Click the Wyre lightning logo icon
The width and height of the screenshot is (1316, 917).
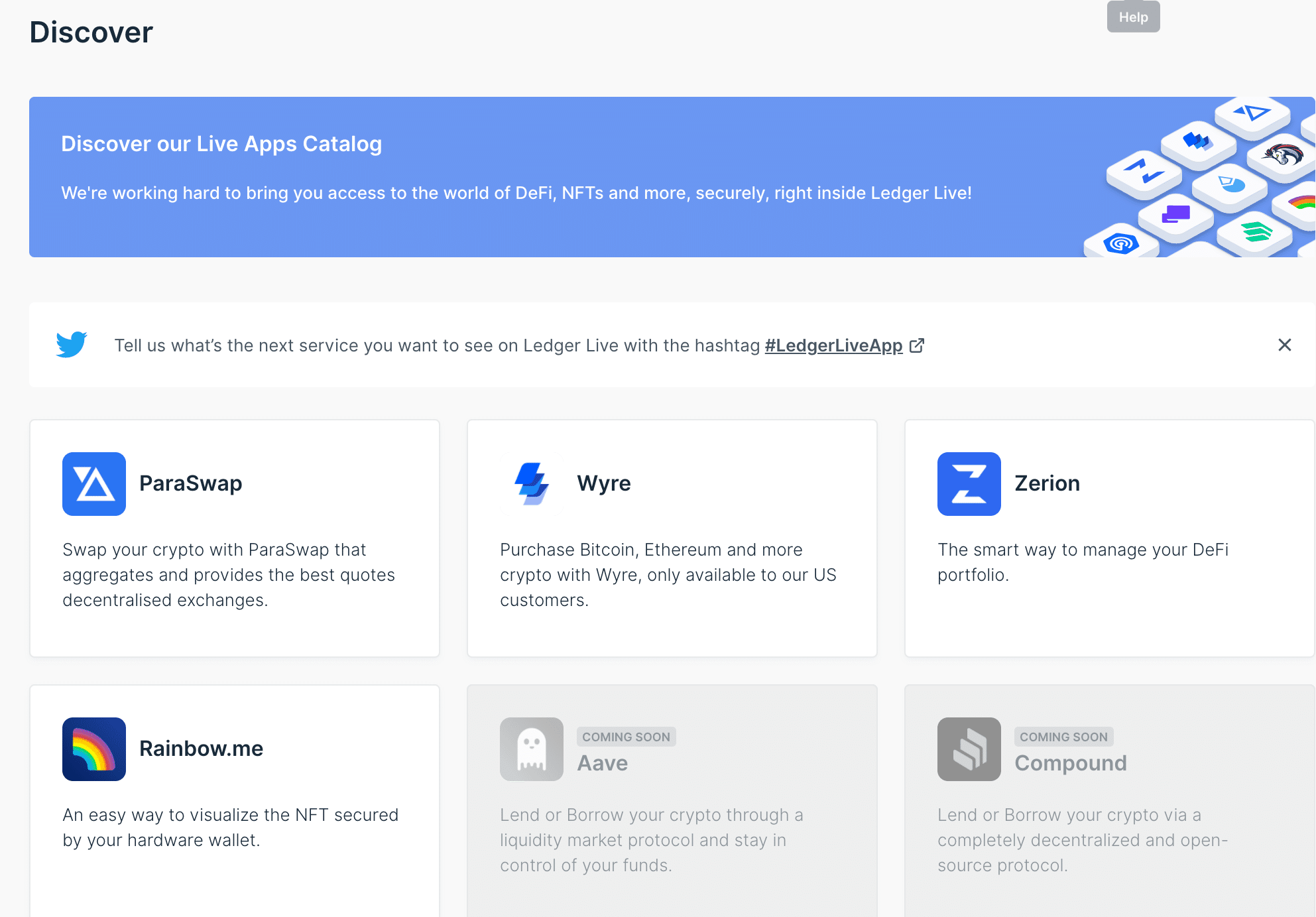click(x=532, y=484)
